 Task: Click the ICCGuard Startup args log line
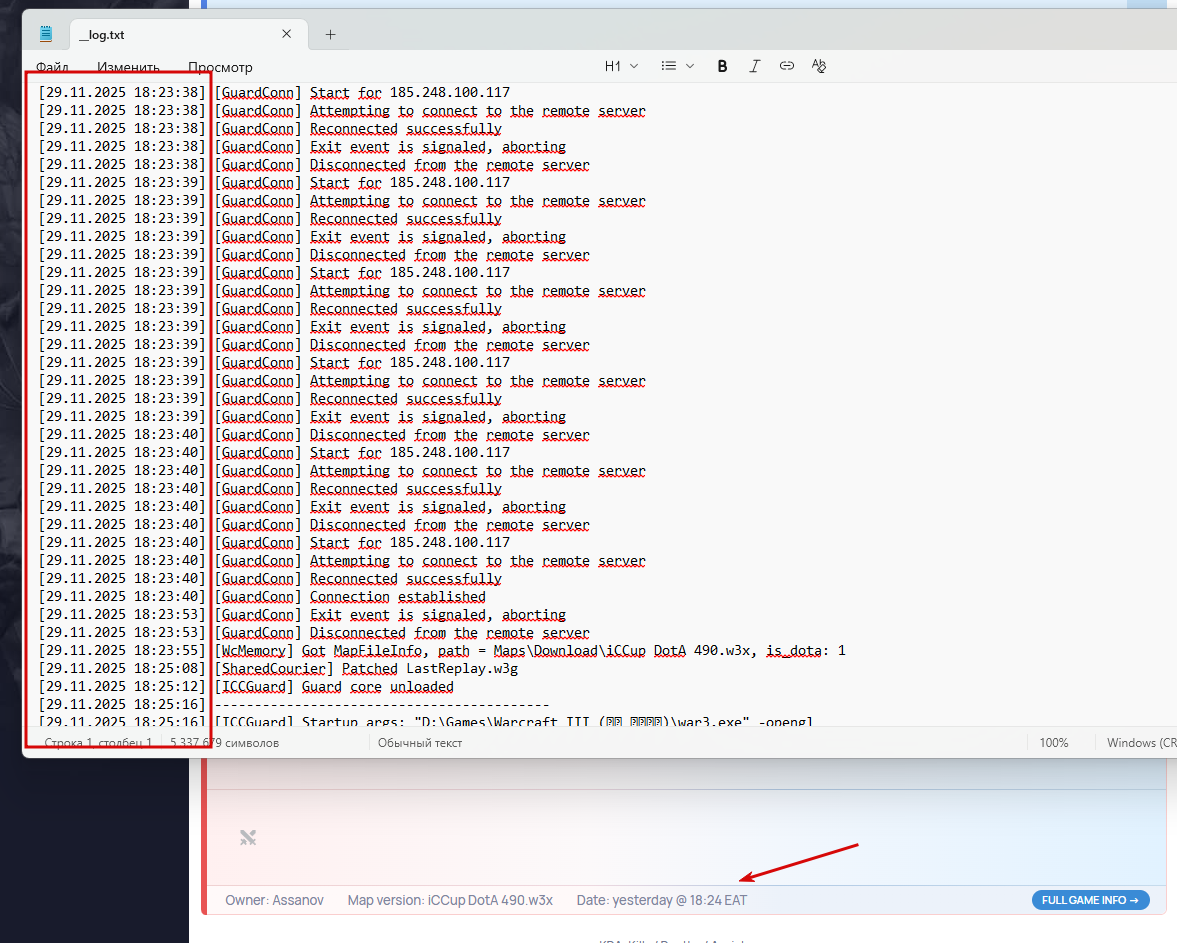(426, 721)
